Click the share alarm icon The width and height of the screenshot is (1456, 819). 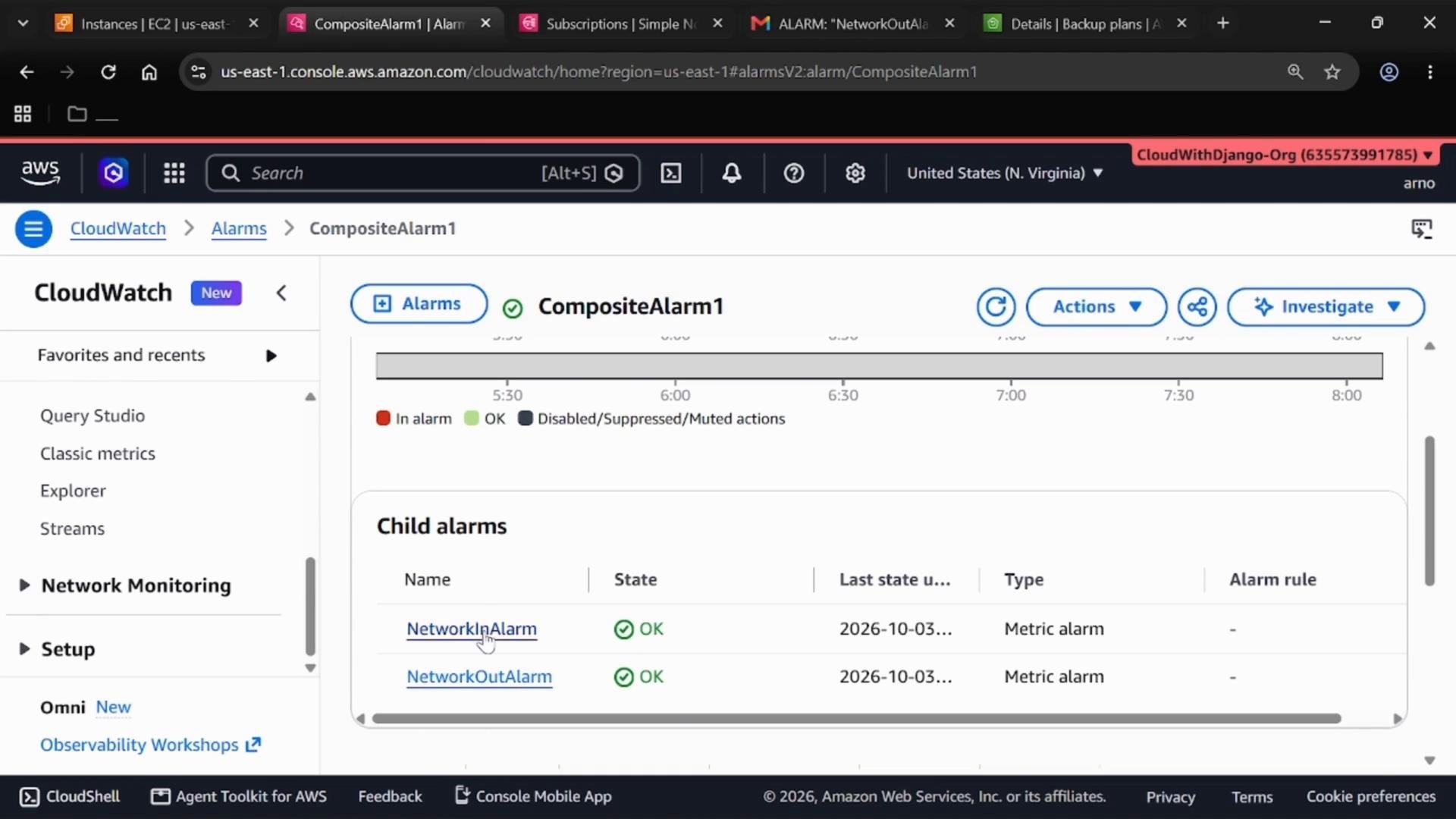pos(1197,306)
